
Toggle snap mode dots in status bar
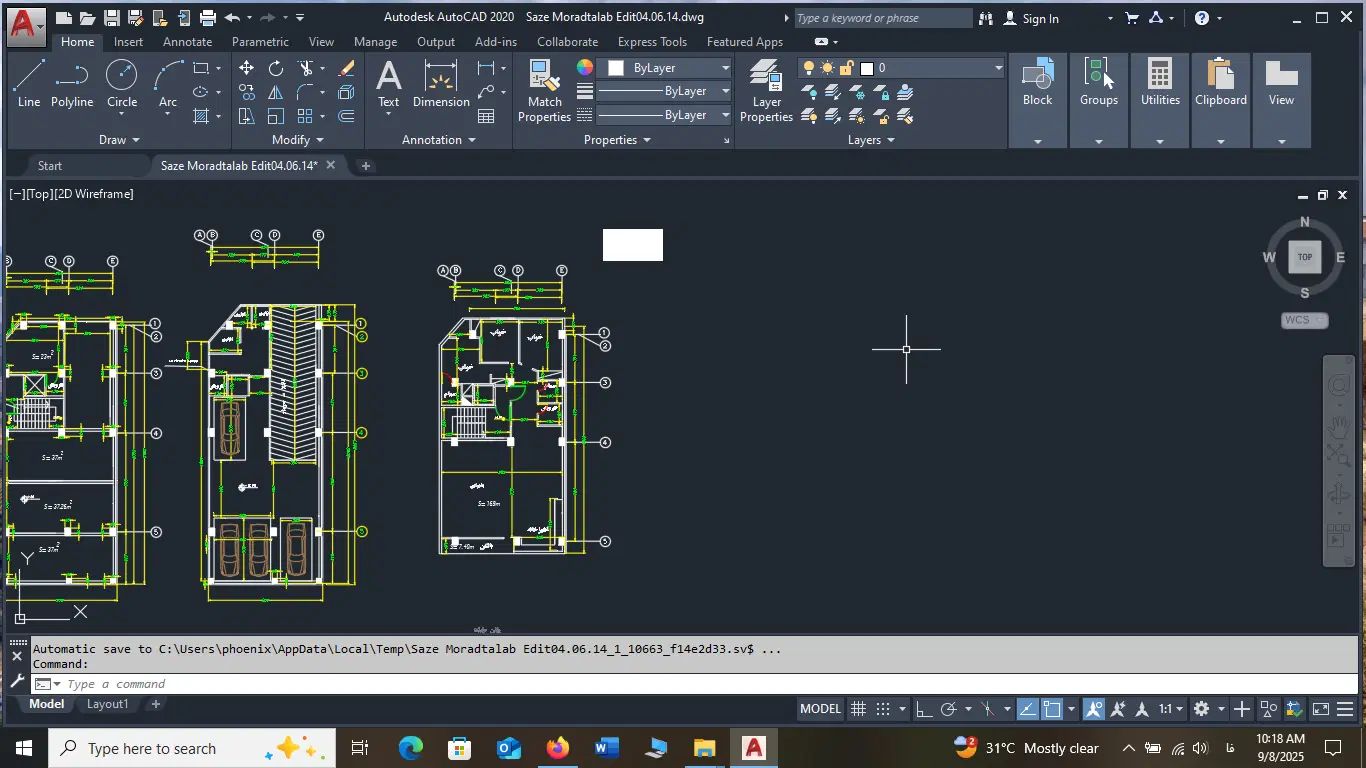(883, 709)
